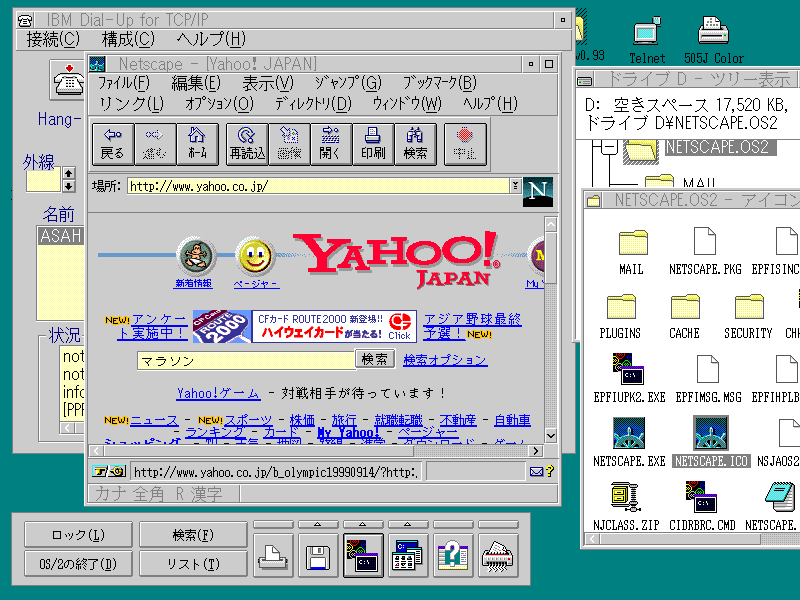Select the PLUGINS folder icon
The height and width of the screenshot is (600, 800).
click(621, 307)
